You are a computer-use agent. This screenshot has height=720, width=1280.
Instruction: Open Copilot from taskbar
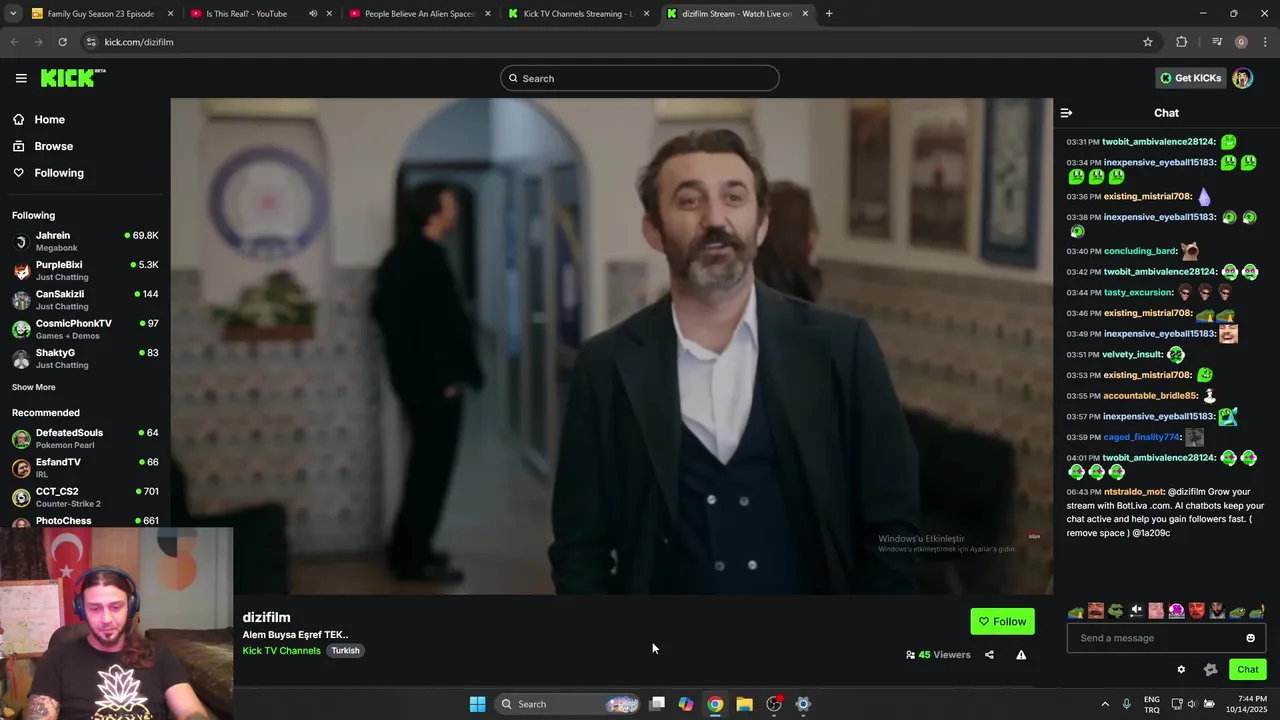point(686,704)
